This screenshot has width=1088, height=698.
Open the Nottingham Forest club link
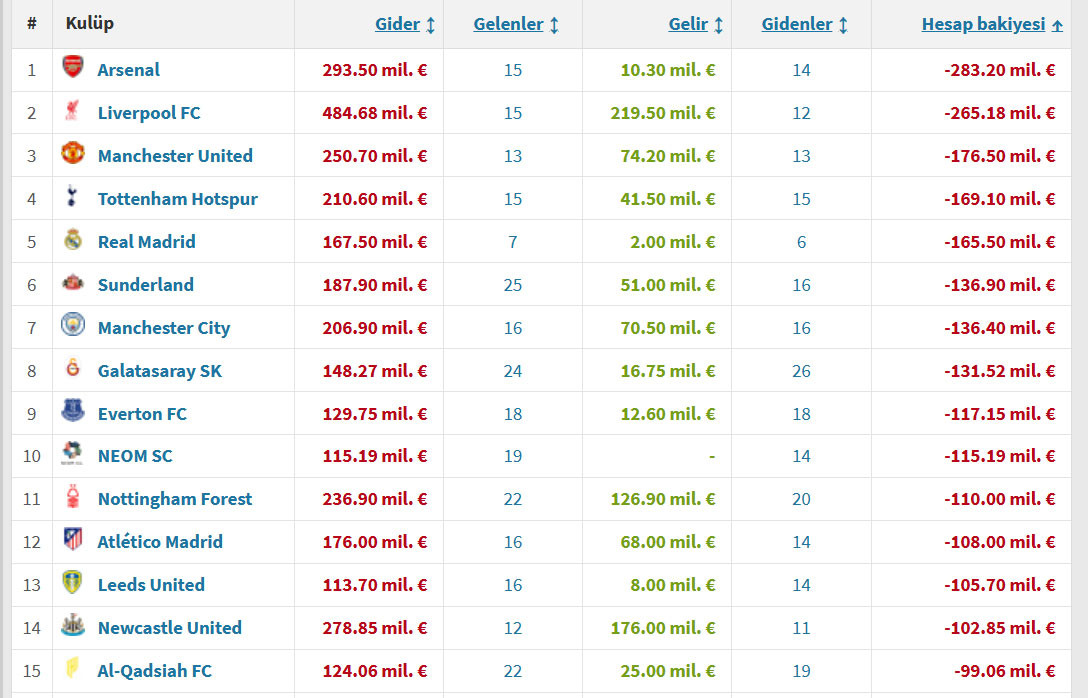(x=174, y=498)
